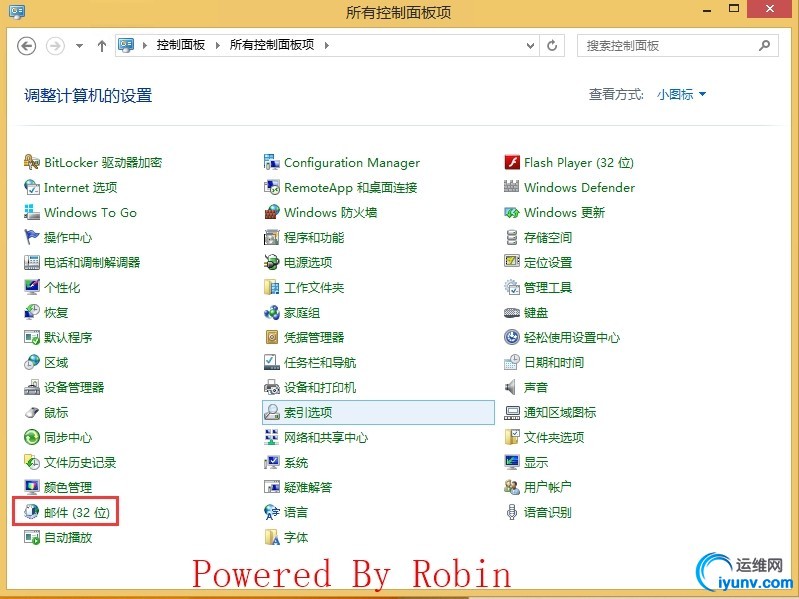Open the recent locations arrow beside forward button

[x=79, y=46]
